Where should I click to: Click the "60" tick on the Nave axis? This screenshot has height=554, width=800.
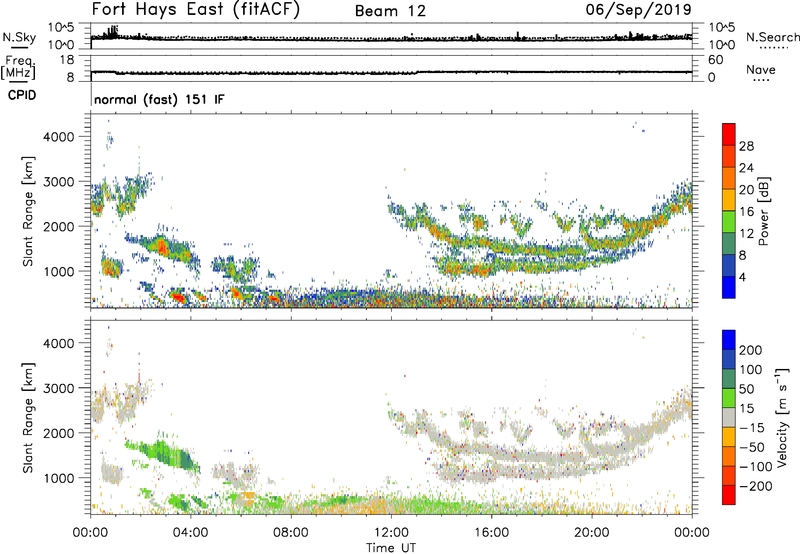tap(715, 60)
